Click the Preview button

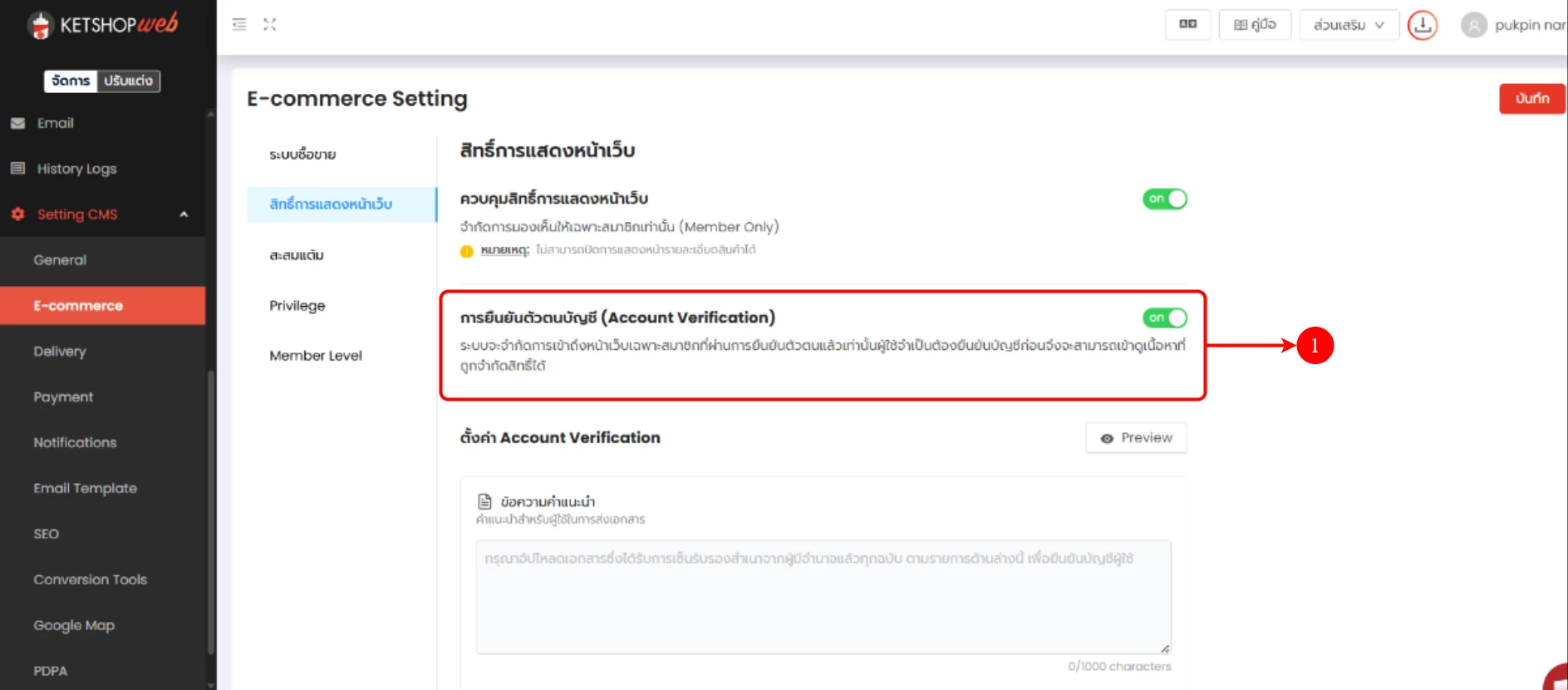1136,438
